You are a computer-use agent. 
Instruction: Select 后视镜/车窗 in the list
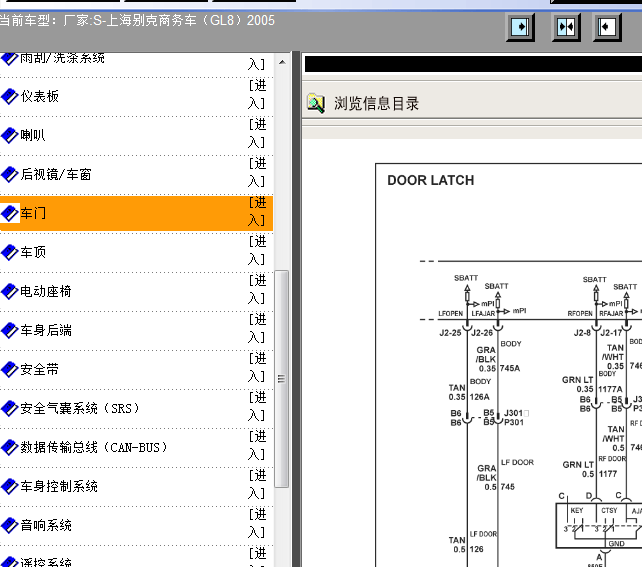[56, 175]
